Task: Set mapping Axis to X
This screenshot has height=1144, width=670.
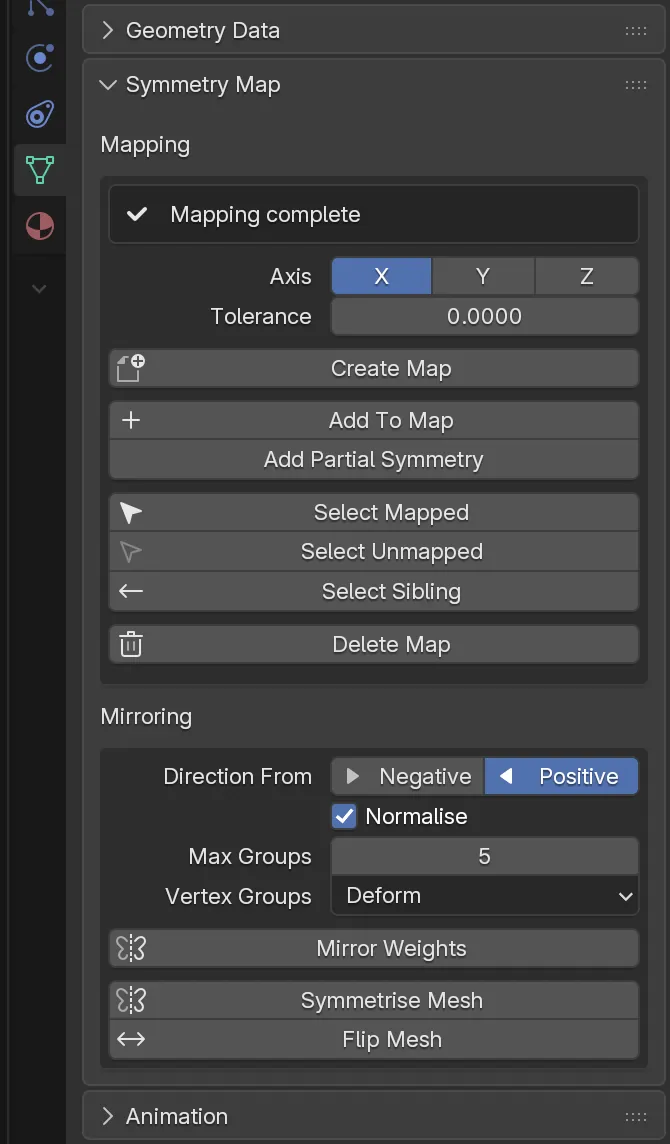Action: [381, 277]
